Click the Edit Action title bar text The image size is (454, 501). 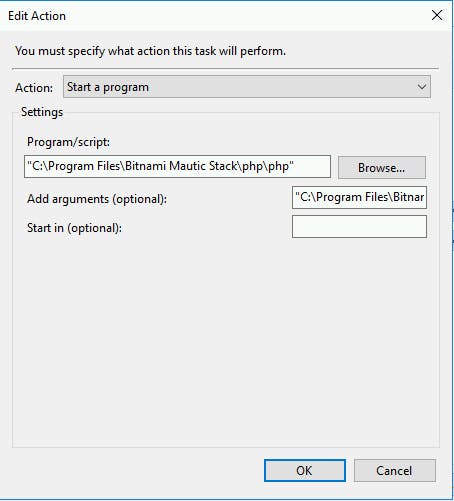coord(37,16)
